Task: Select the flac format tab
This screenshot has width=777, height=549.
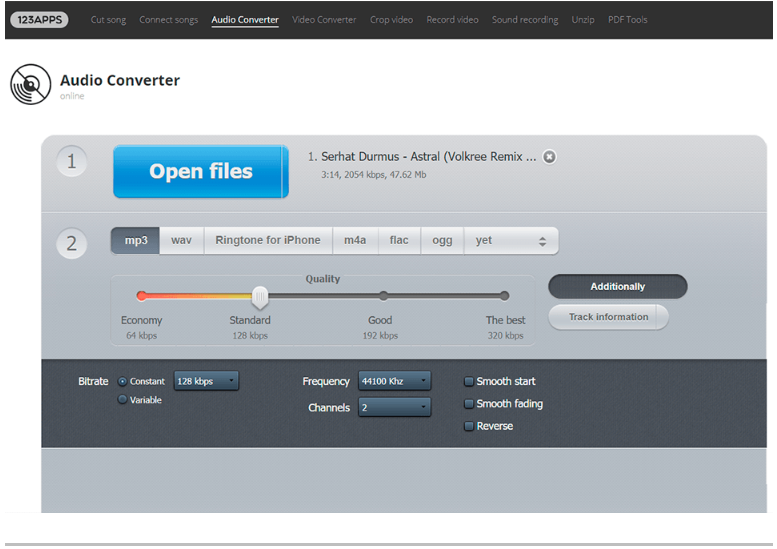Action: pos(399,240)
